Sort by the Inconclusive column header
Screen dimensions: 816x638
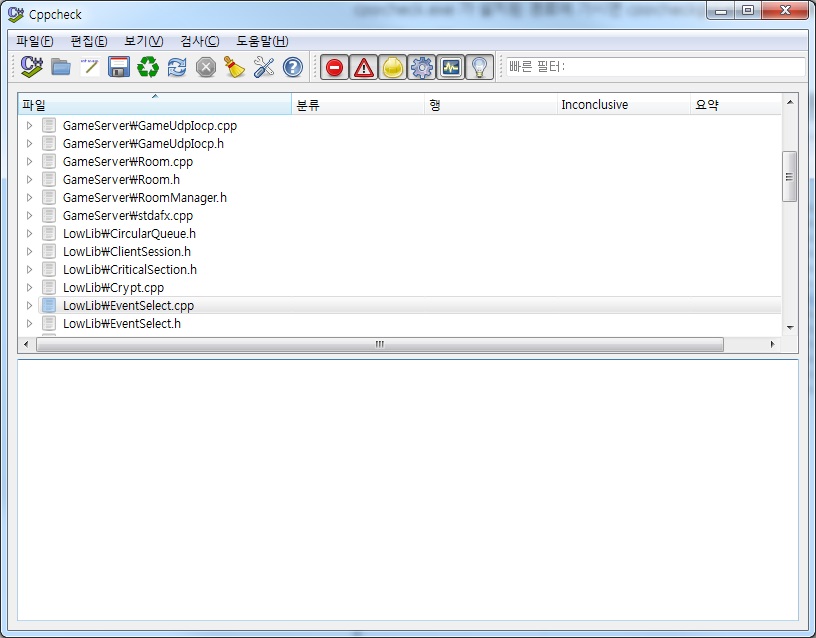pyautogui.click(x=623, y=105)
